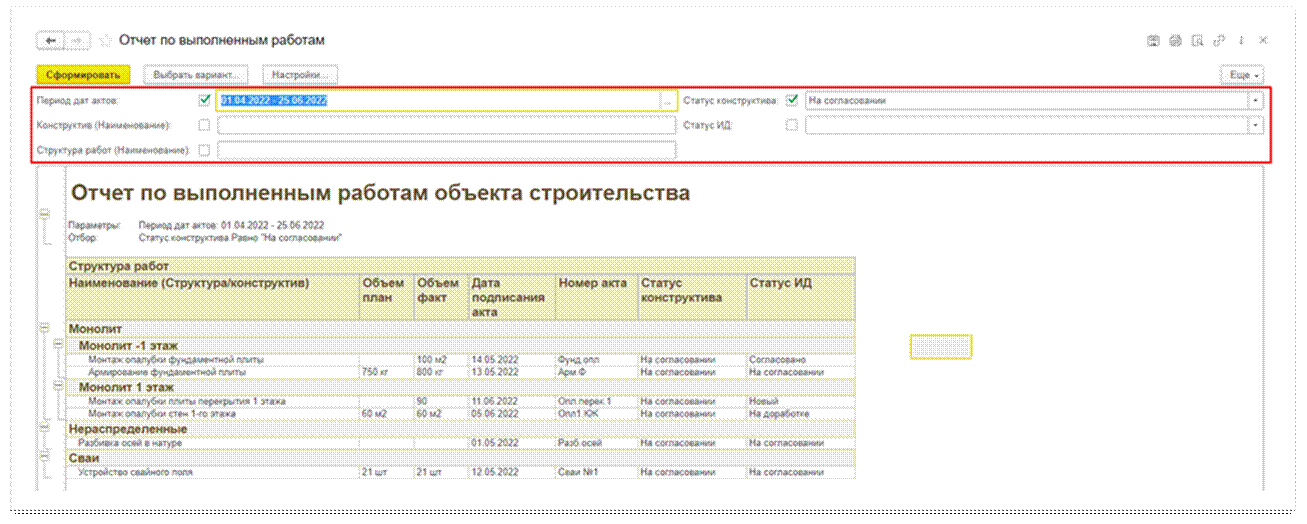The height and width of the screenshot is (524, 1307).
Task: Click the vertical dots more-options icon
Action: point(1241,41)
